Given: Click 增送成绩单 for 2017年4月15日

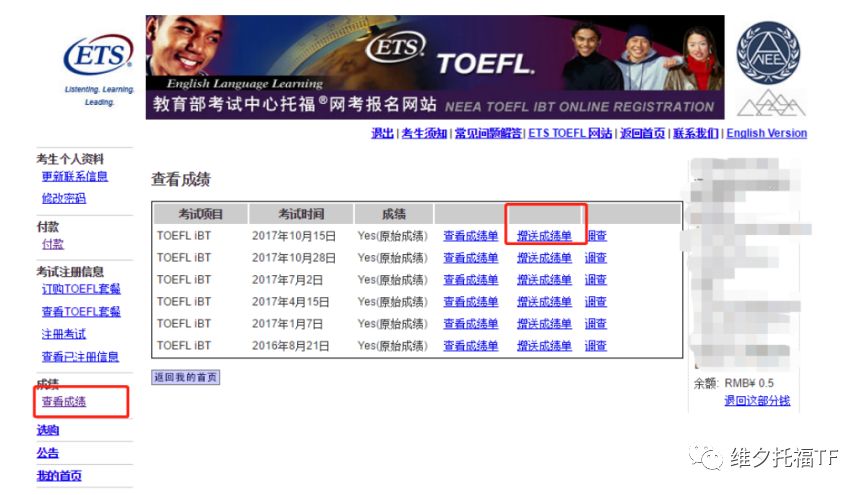Looking at the screenshot, I should pos(544,302).
